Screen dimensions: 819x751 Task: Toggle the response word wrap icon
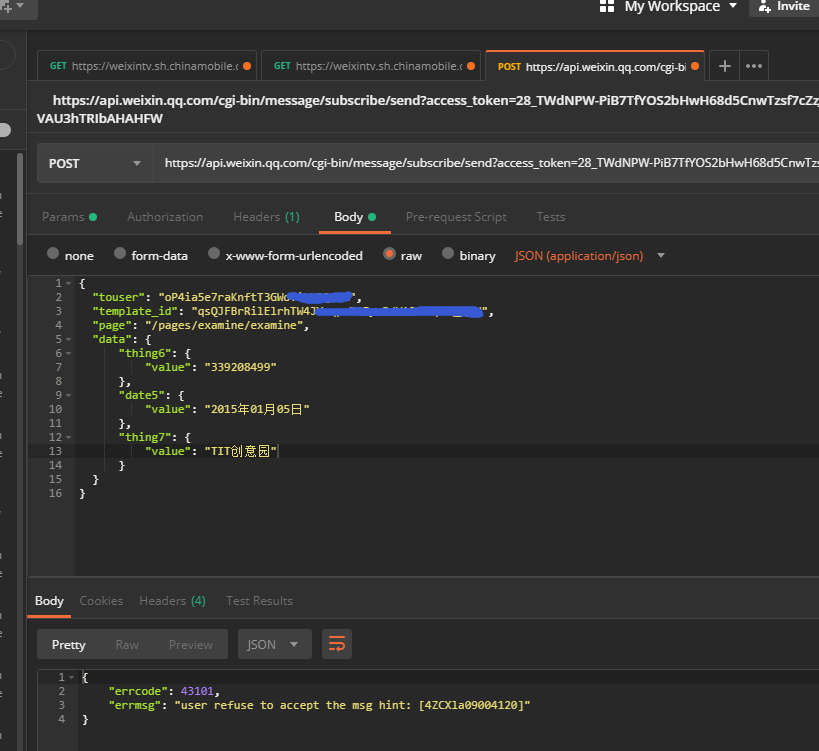coord(337,644)
